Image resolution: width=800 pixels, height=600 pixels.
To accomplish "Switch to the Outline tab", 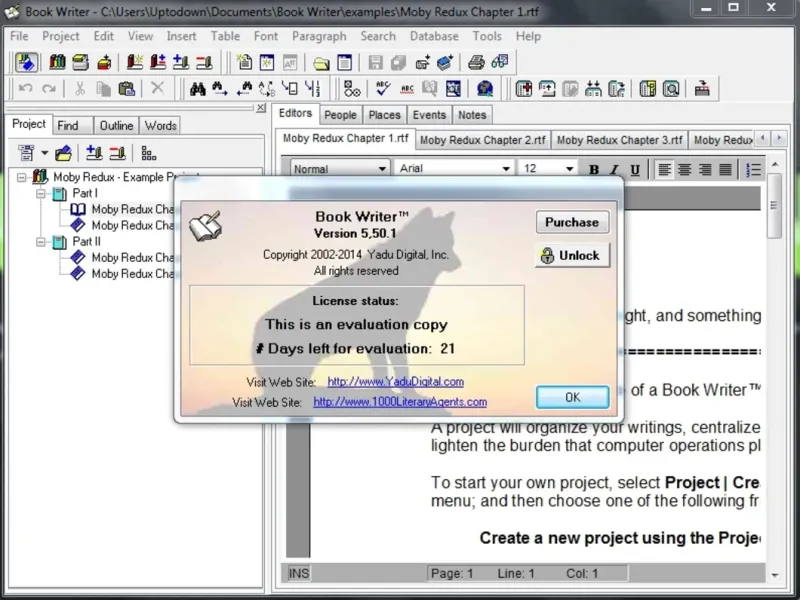I will pos(116,126).
